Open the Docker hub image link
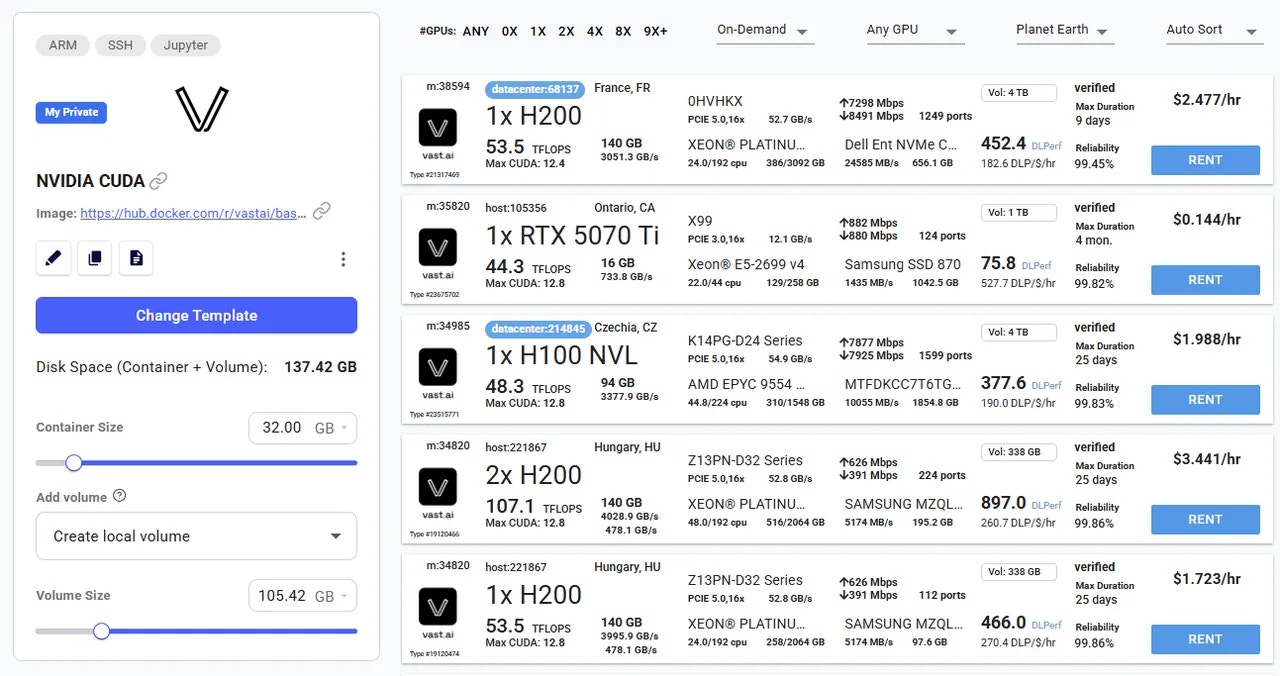The height and width of the screenshot is (676, 1280). 194,212
